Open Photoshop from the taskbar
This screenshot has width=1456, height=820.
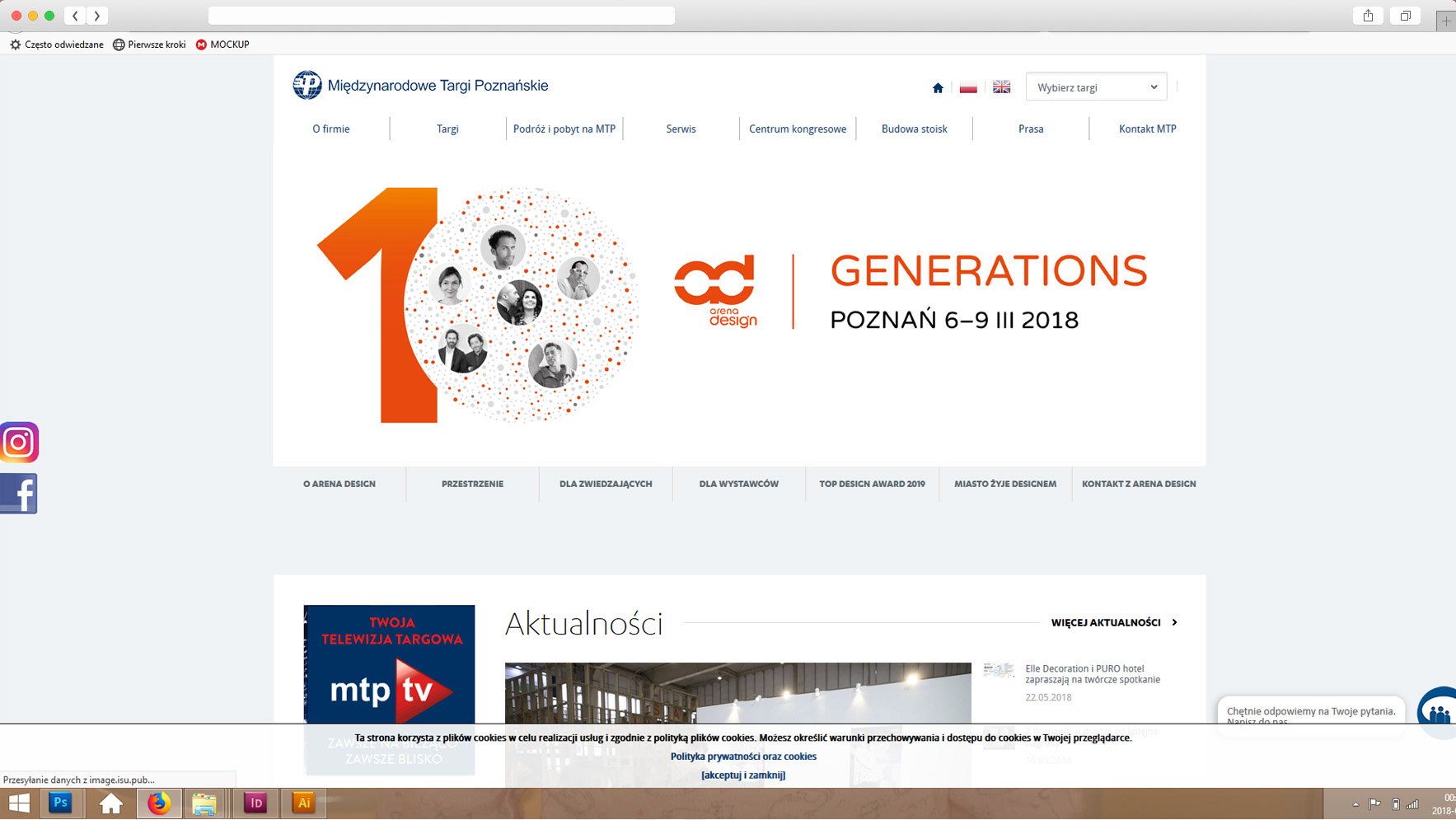click(x=60, y=803)
